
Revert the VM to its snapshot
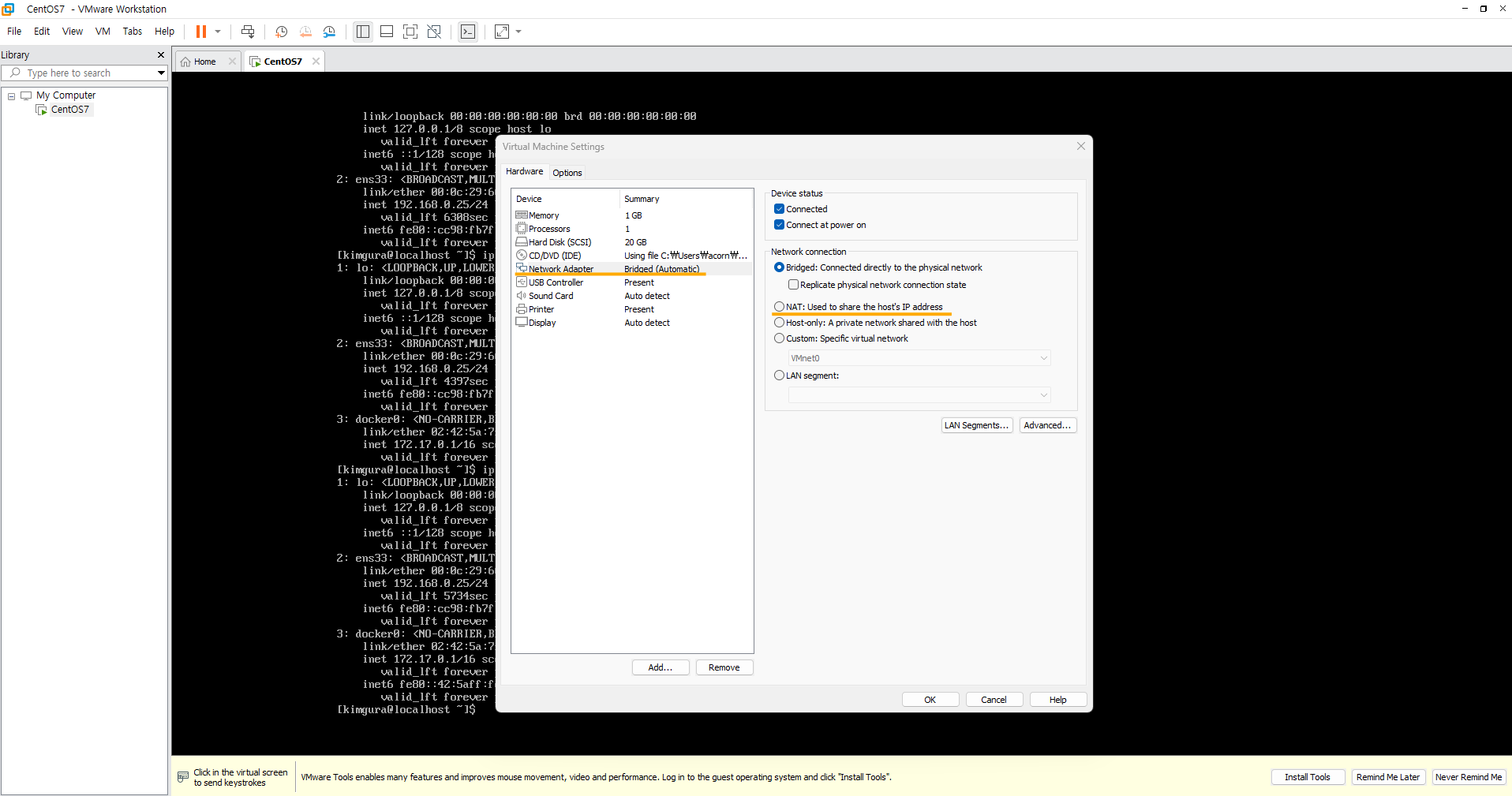tap(305, 32)
